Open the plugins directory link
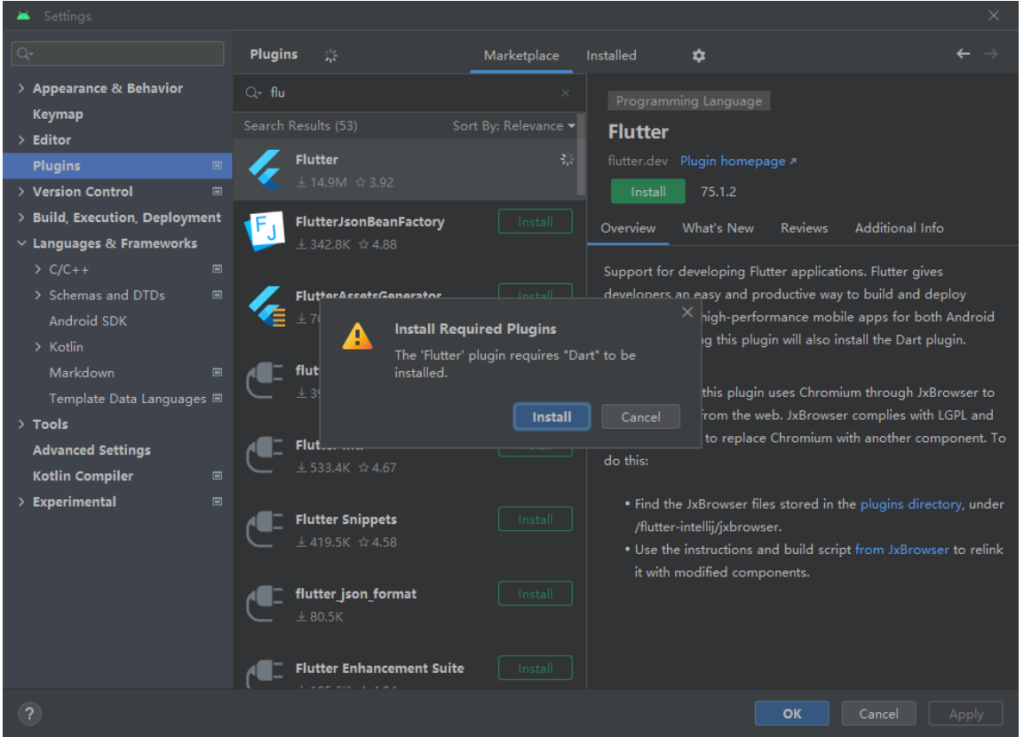This screenshot has height=737, width=1024. click(x=910, y=504)
